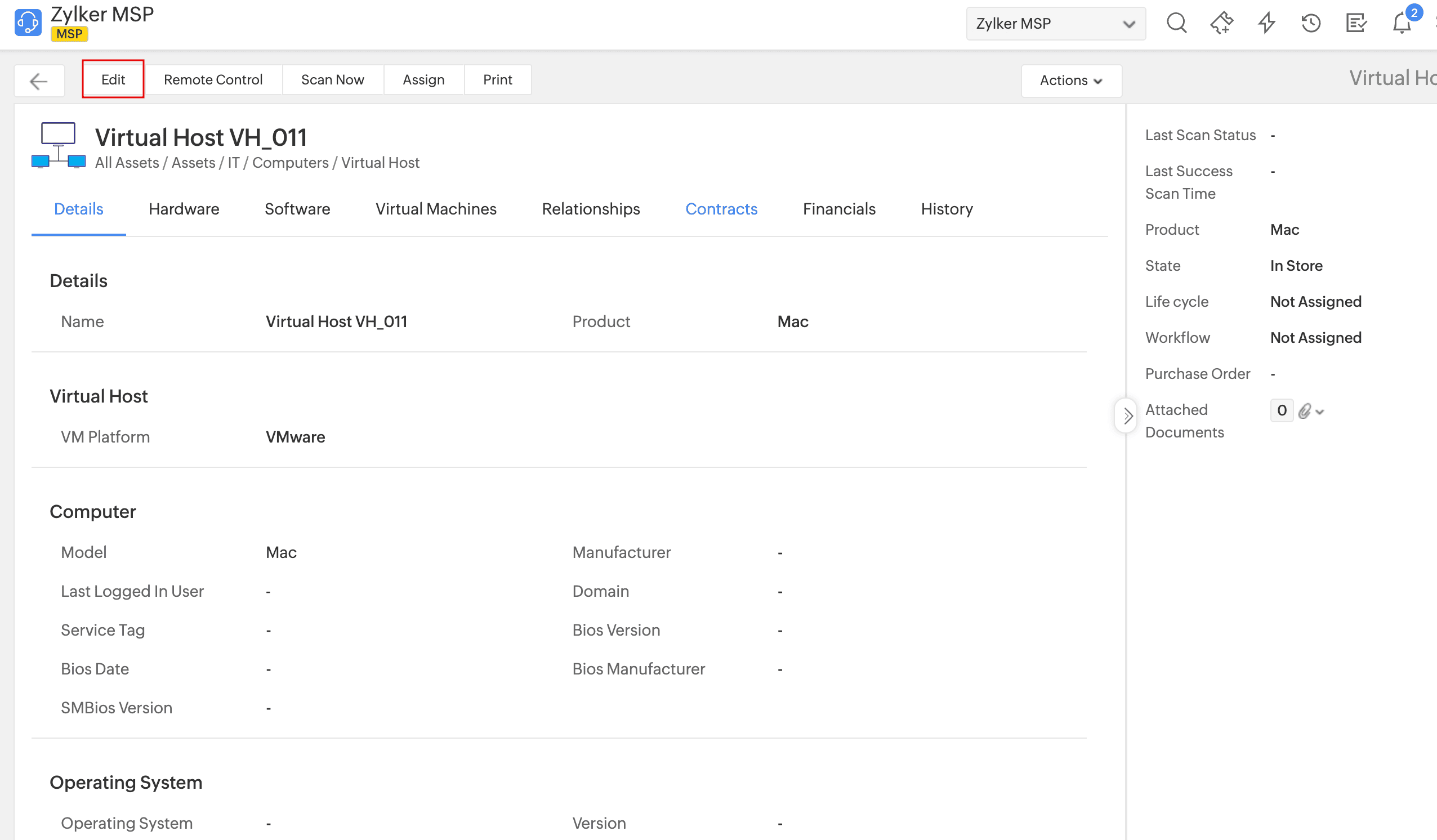Viewport: 1437px width, 840px height.
Task: Click the Zylker MSP headset logo
Action: (28, 23)
